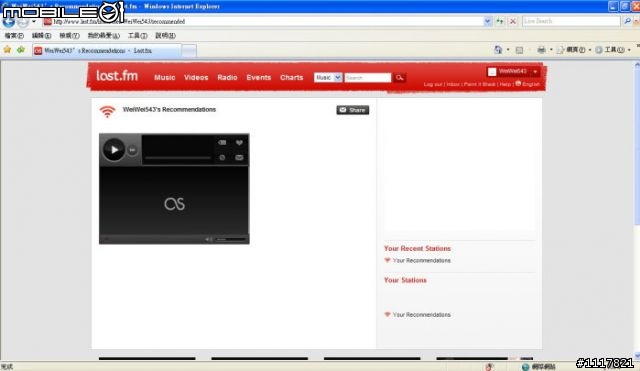Open the 說明 (Help) menu
This screenshot has width=640, height=371.
coord(165,36)
